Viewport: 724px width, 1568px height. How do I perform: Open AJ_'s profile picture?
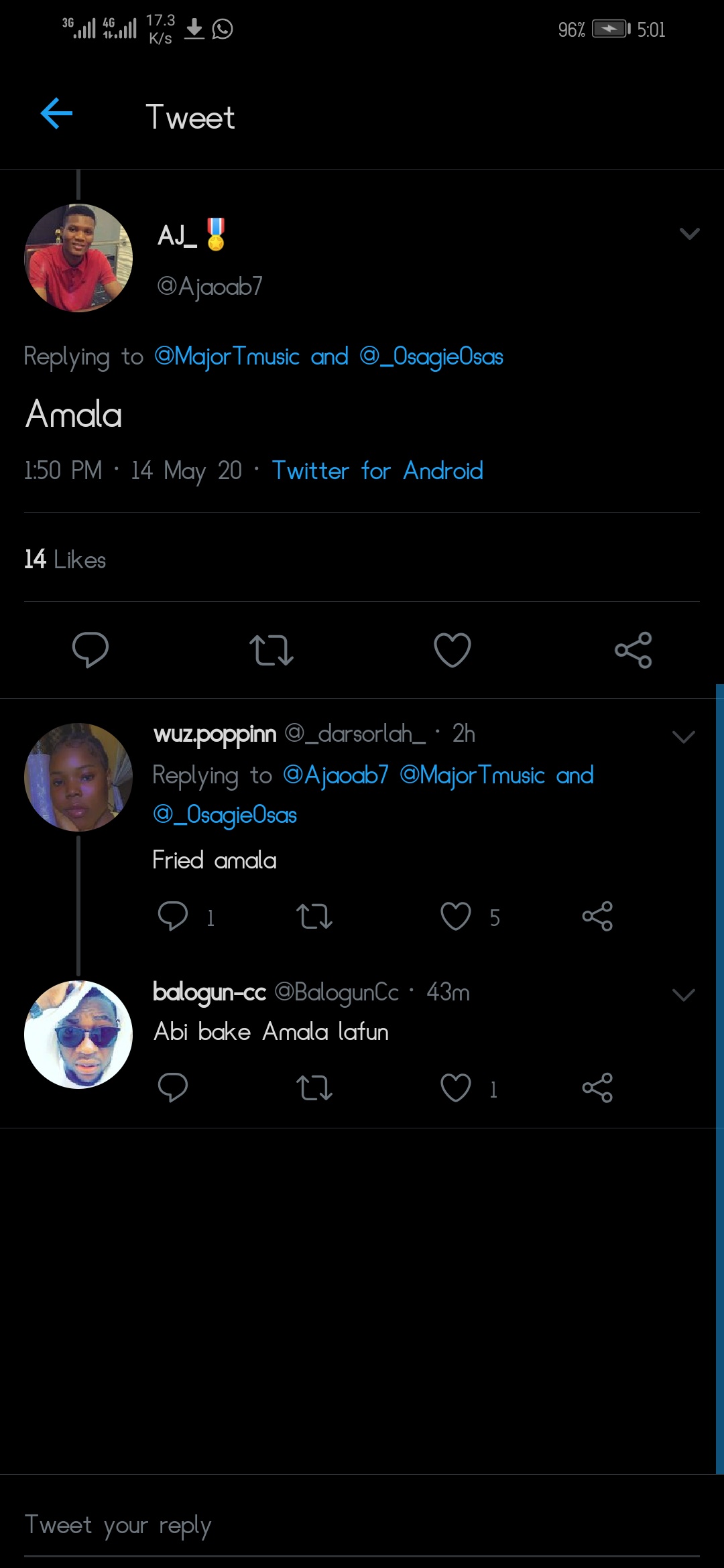(78, 258)
